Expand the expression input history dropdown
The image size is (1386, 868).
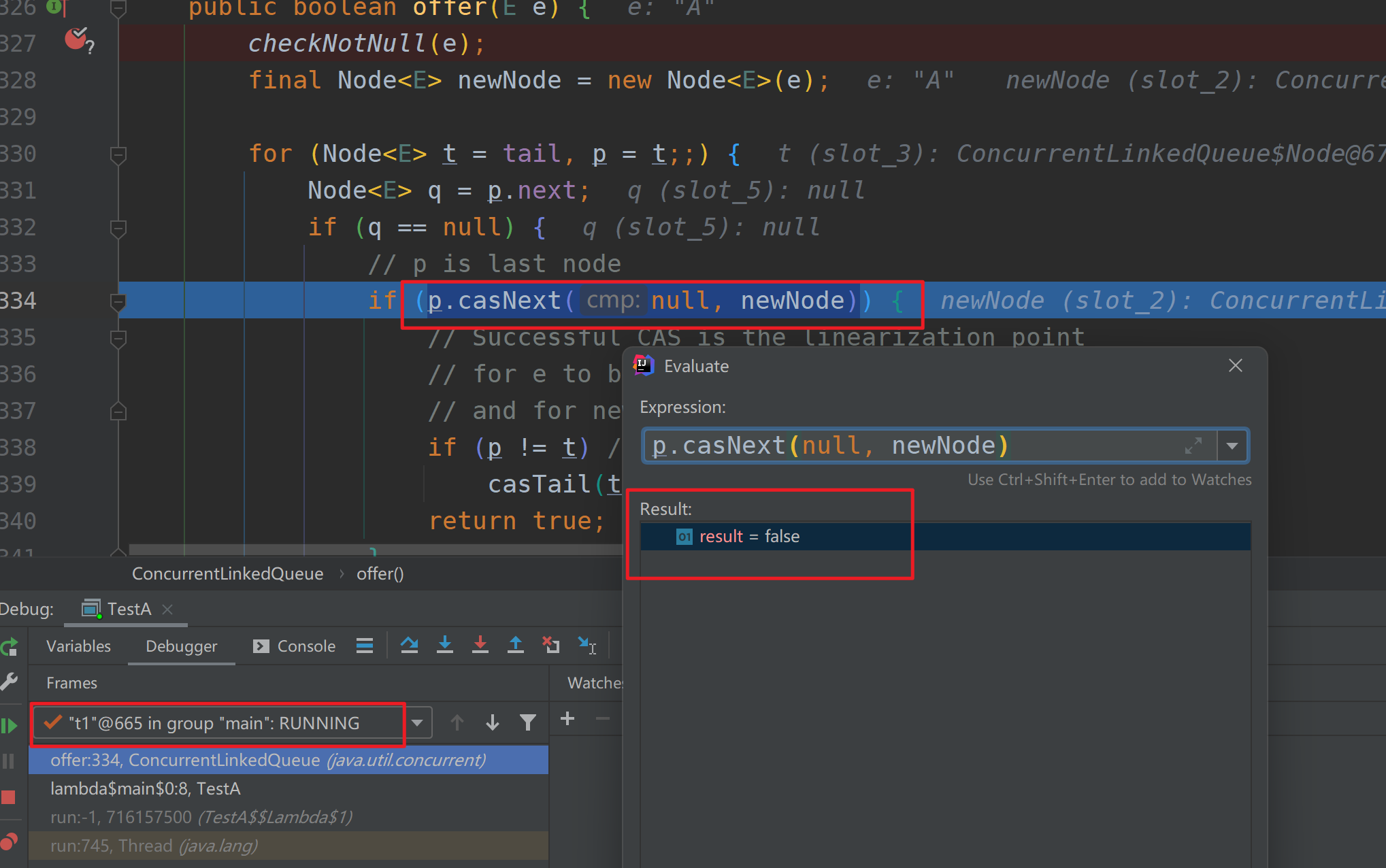[1232, 446]
